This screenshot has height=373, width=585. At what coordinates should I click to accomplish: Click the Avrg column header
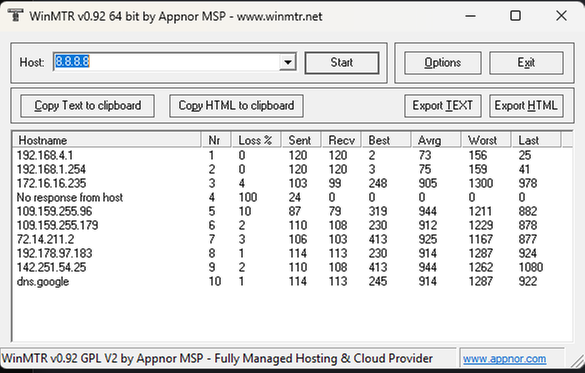[x=437, y=140]
